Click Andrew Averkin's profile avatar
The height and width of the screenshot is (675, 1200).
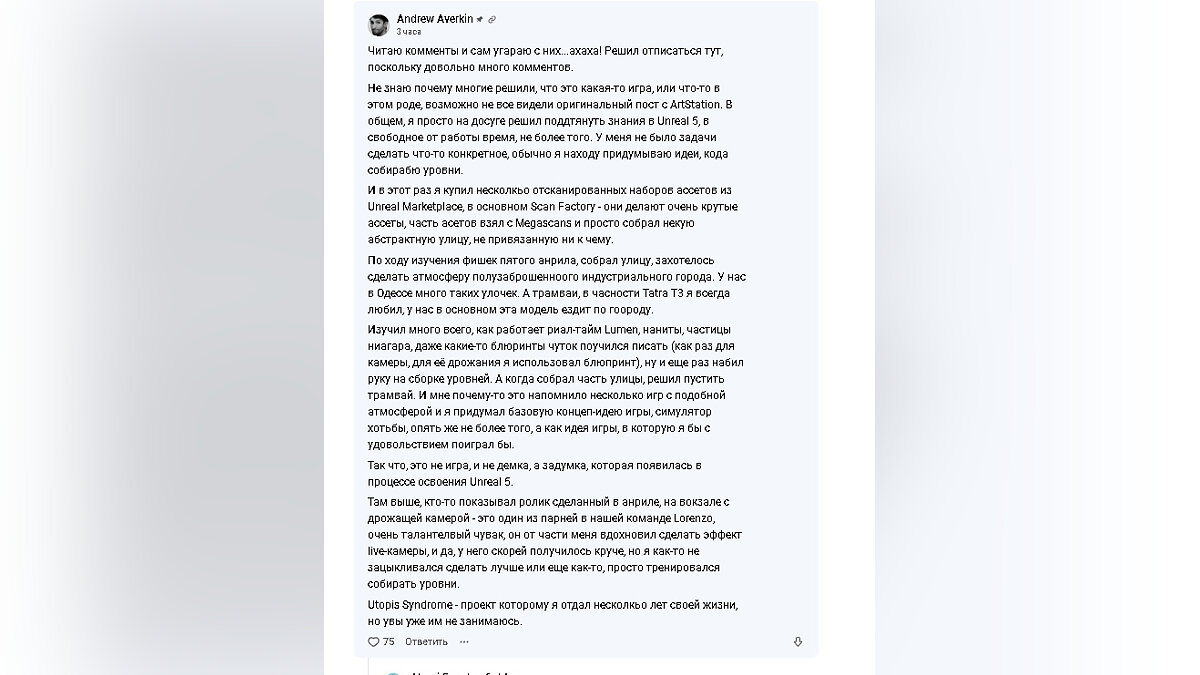[379, 25]
